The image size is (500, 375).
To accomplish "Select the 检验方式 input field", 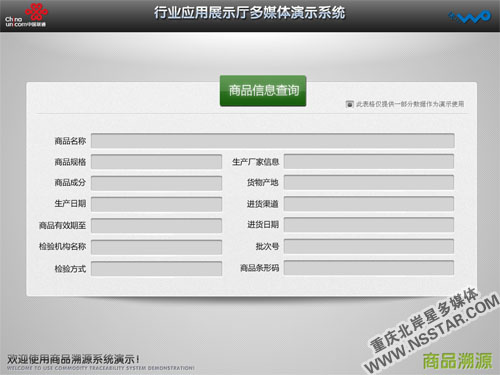I will point(156,268).
